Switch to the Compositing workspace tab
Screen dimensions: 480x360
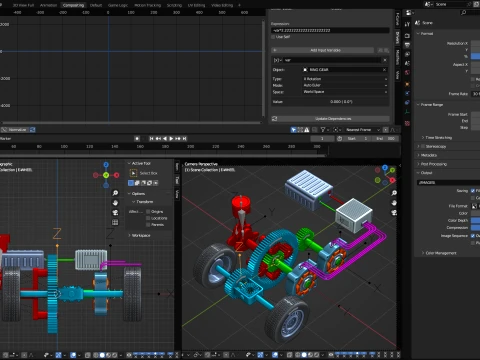coord(73,5)
